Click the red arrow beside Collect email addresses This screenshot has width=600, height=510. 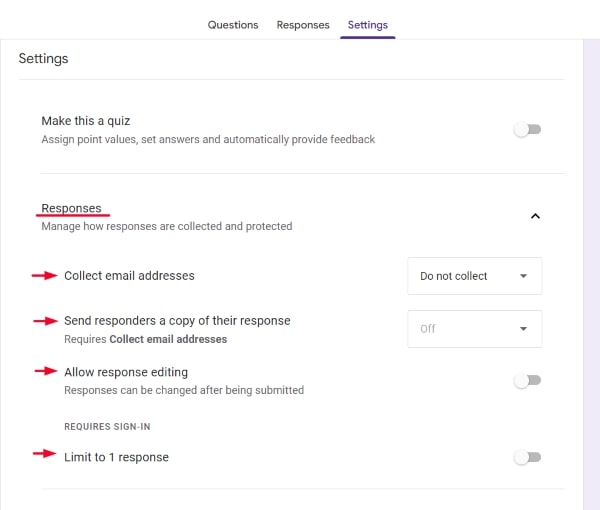click(x=45, y=275)
